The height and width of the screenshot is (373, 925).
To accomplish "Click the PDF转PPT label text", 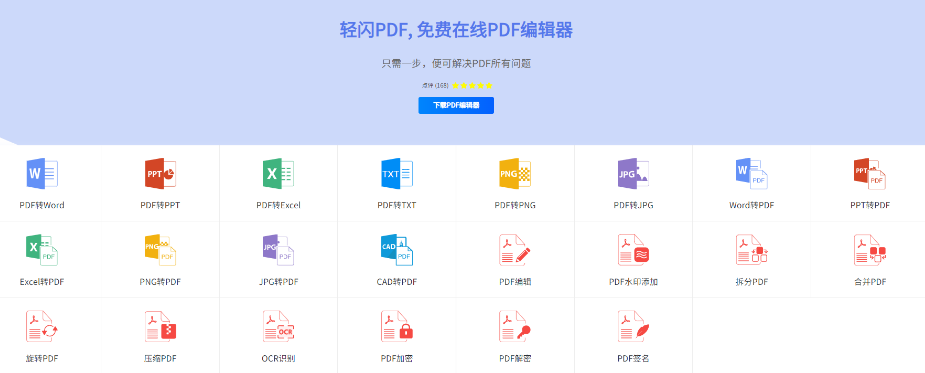I will pos(160,205).
